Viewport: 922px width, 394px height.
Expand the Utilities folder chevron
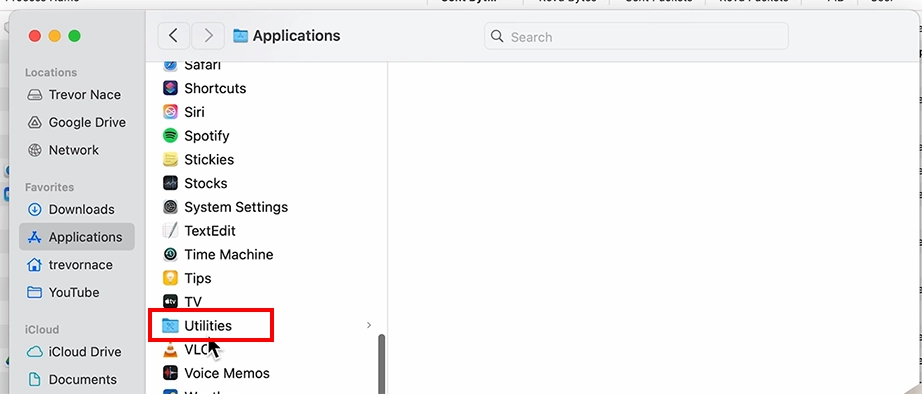click(369, 325)
